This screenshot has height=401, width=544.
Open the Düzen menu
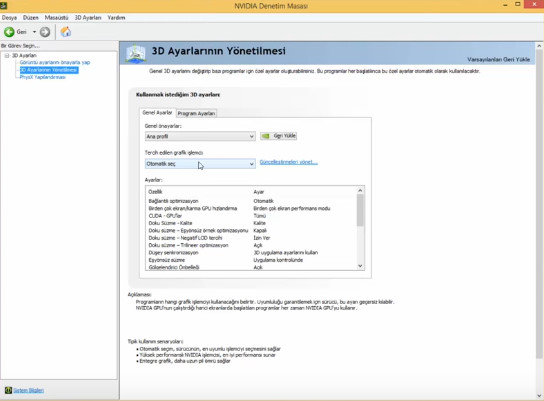tap(31, 17)
